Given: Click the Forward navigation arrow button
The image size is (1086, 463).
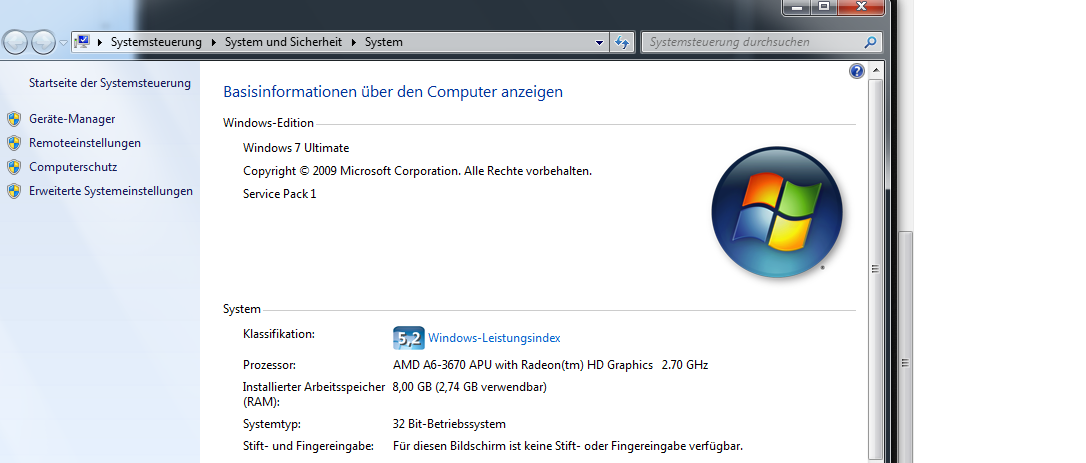Looking at the screenshot, I should coord(43,42).
